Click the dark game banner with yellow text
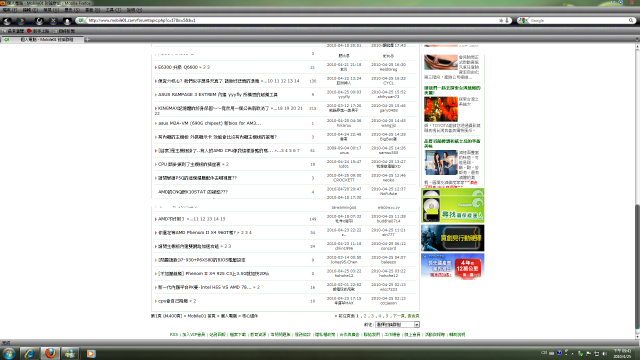This screenshot has height=360, width=640. click(x=453, y=238)
